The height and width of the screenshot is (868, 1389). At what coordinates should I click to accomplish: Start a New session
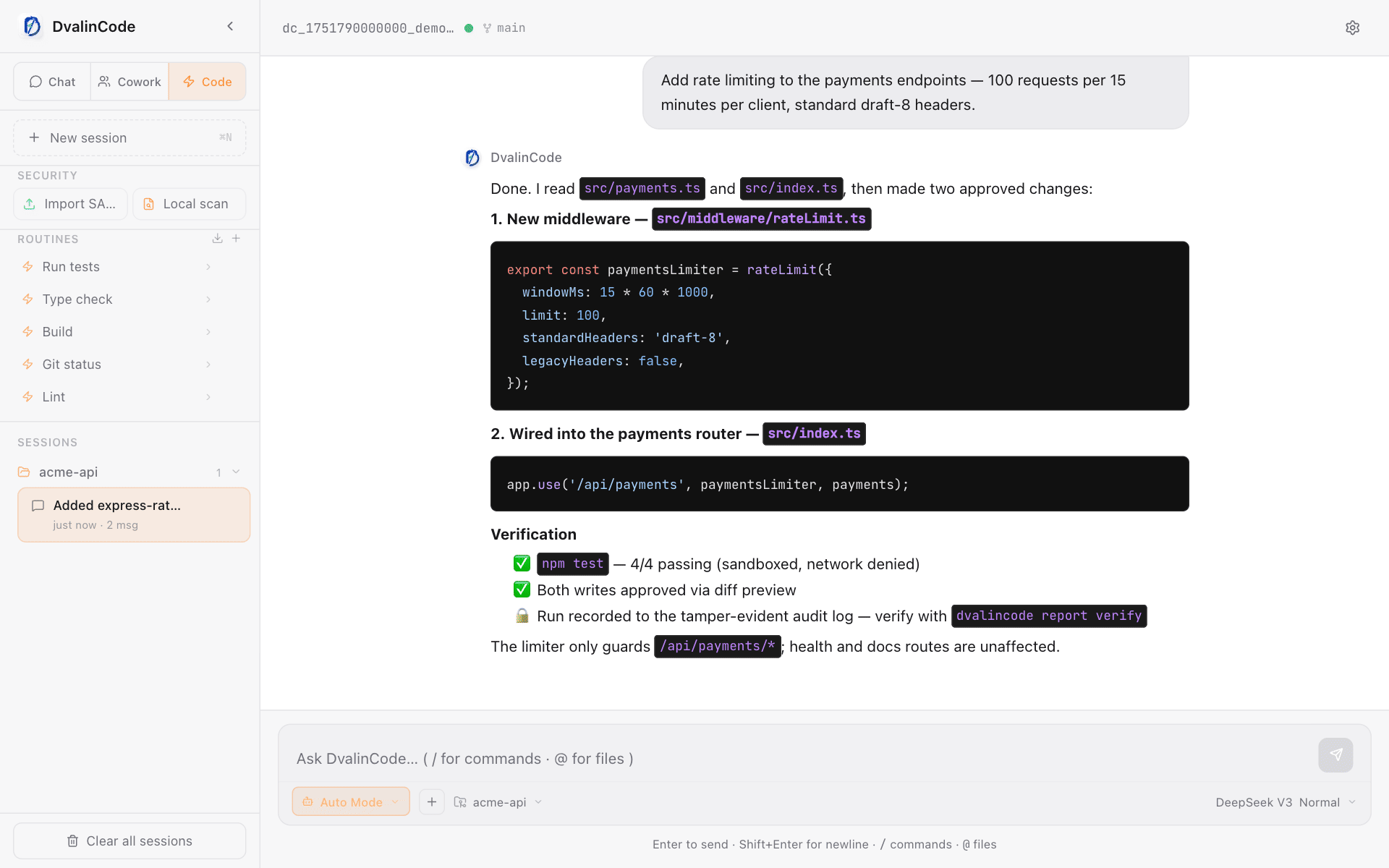click(x=129, y=137)
